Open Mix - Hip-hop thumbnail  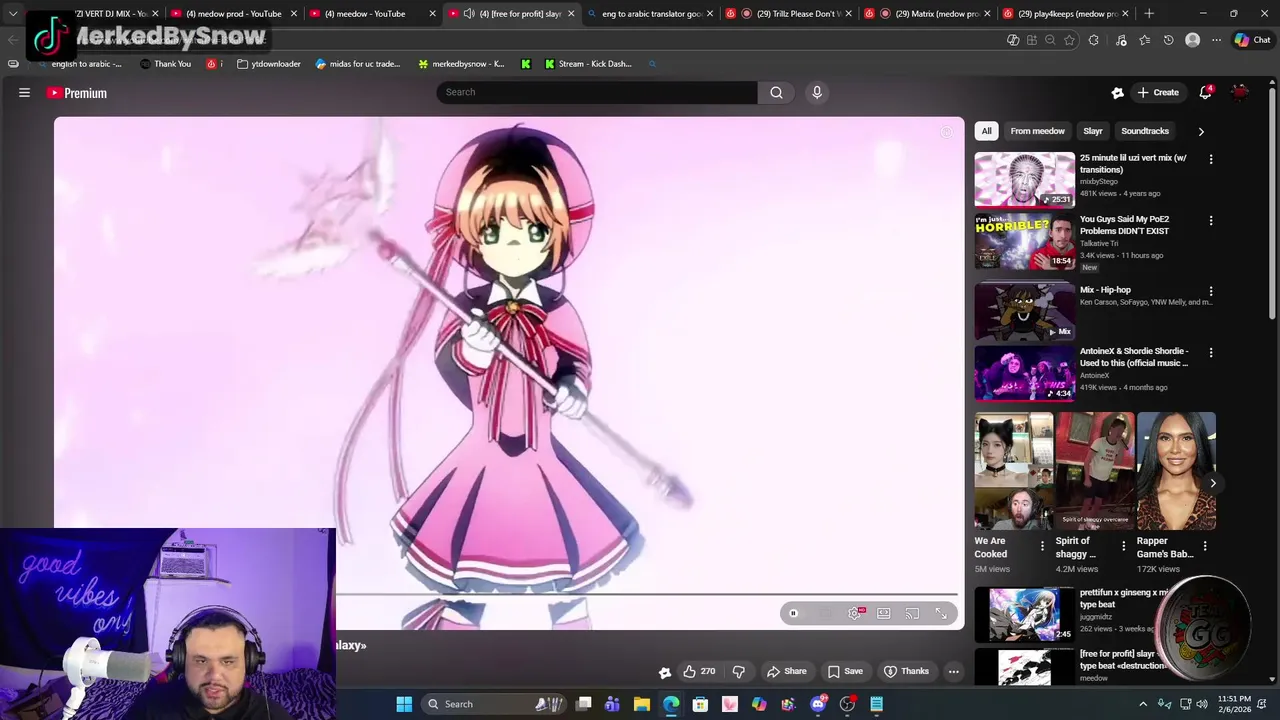(1024, 311)
